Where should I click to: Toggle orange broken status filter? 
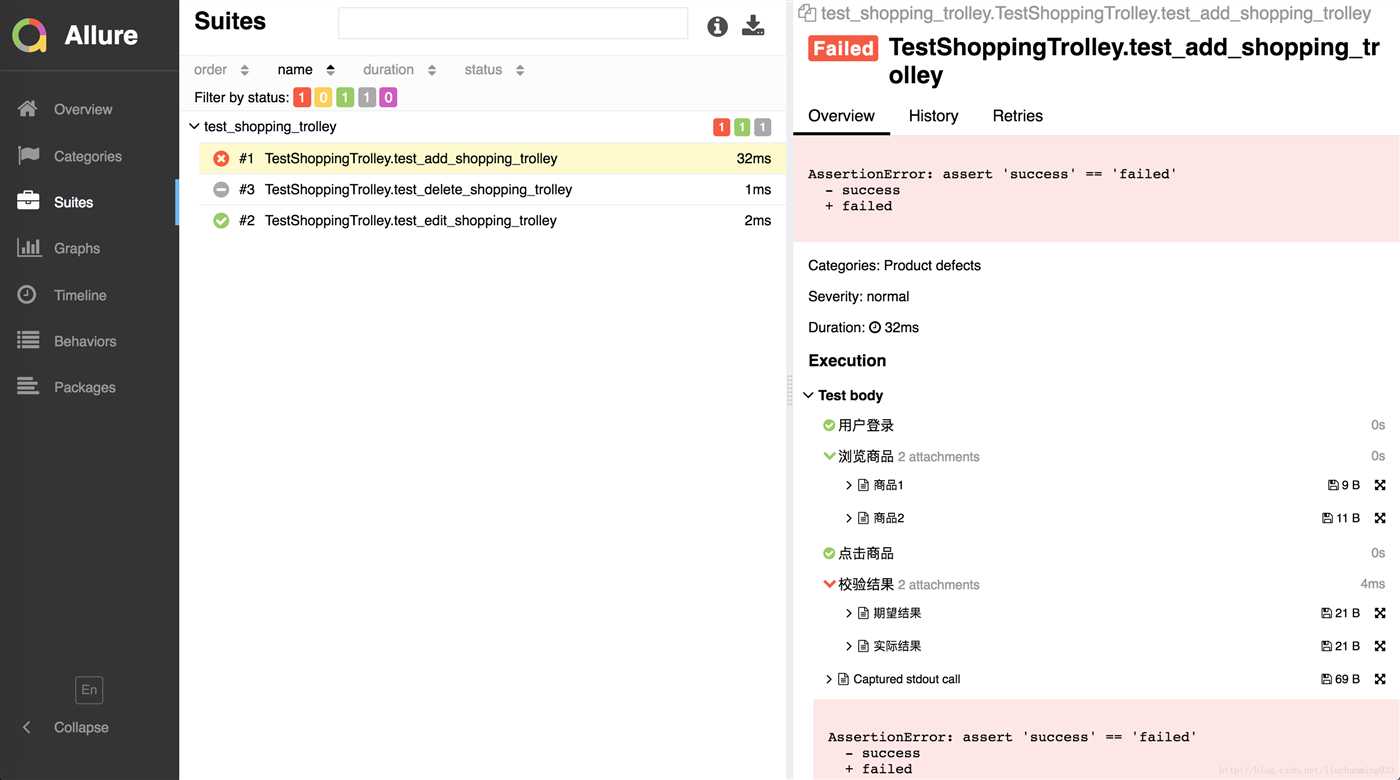[x=323, y=97]
